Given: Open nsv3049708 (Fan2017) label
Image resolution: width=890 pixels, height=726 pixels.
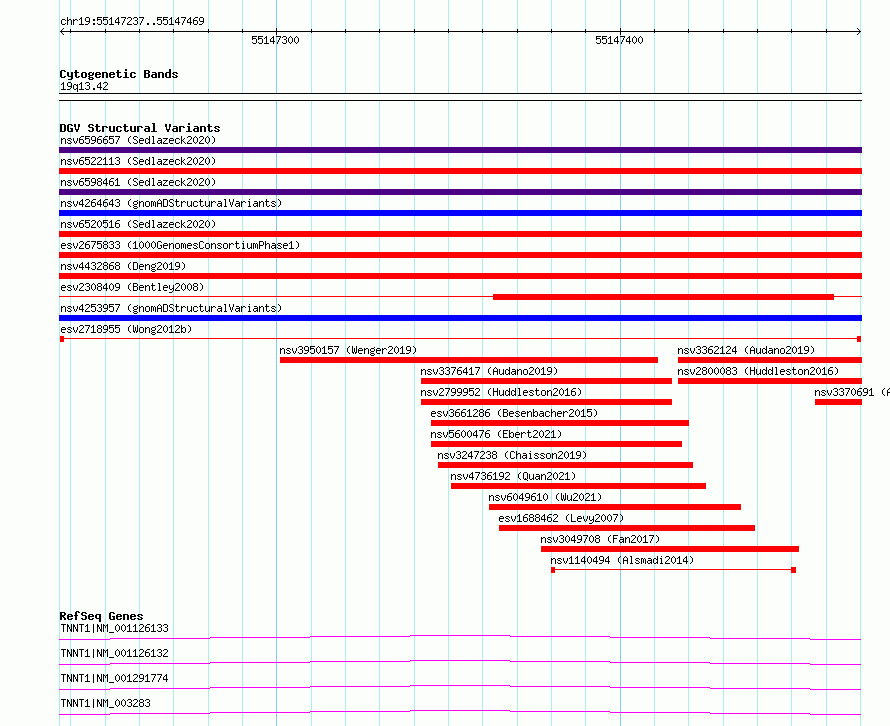Looking at the screenshot, I should click(600, 539).
